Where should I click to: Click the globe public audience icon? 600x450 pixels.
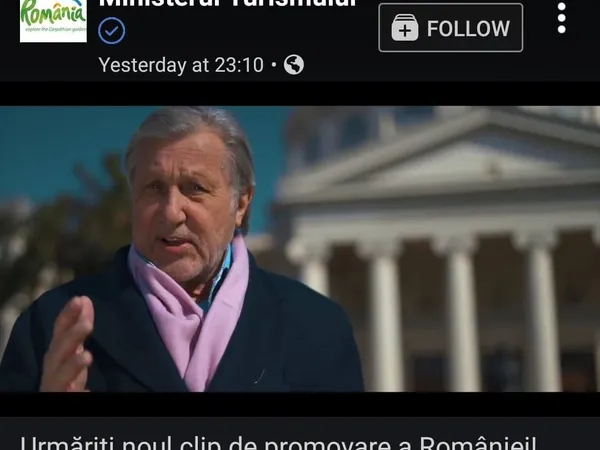click(x=294, y=65)
